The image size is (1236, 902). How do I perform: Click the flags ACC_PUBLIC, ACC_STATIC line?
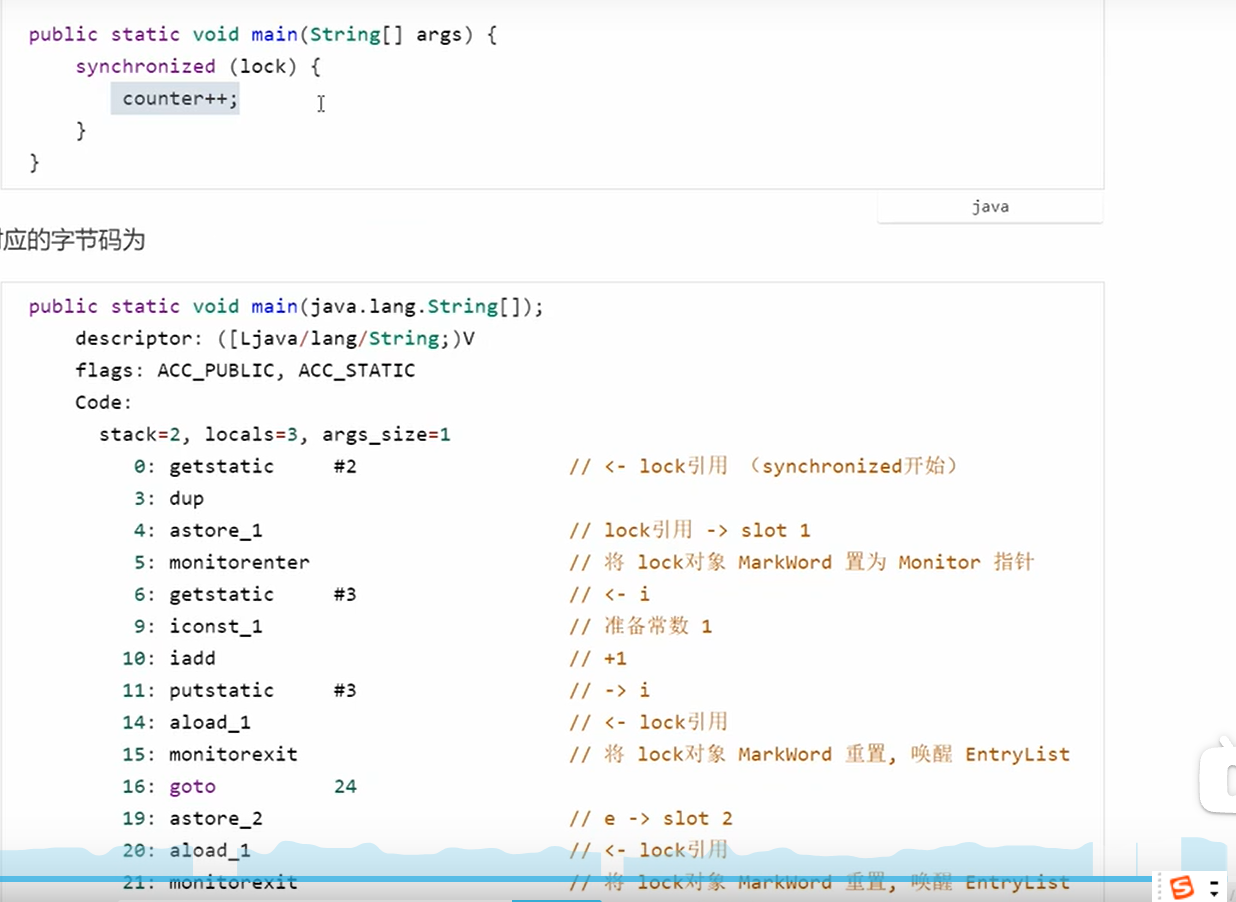(x=244, y=370)
